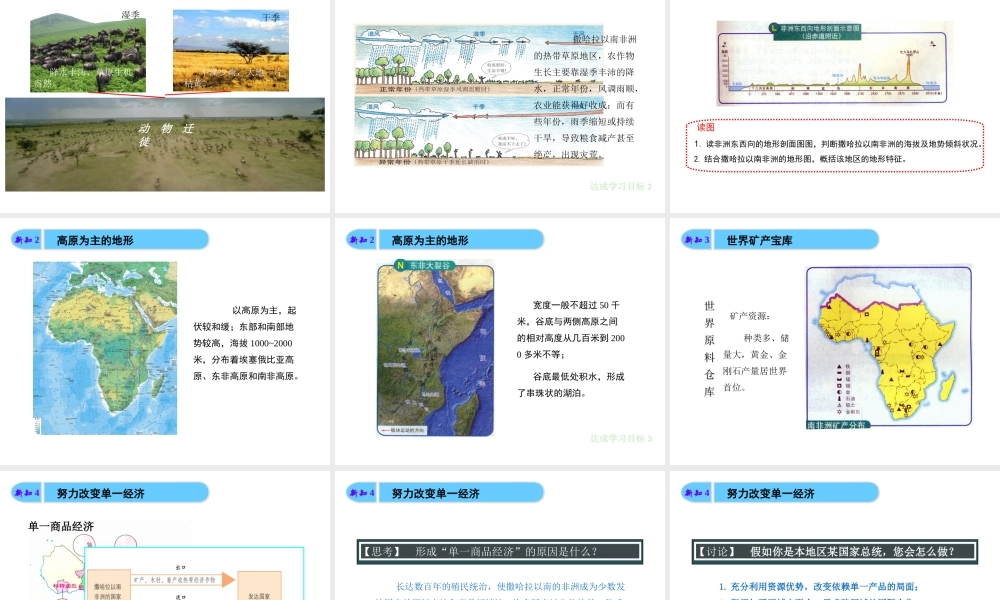Click the red dashed 读图 question box
This screenshot has width=1000, height=600.
[837, 146]
